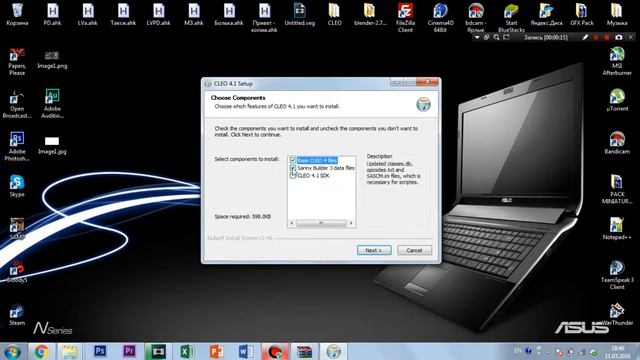Click Cancel in the CLEO Setup dialog
Image resolution: width=640 pixels, height=360 pixels.
(414, 250)
